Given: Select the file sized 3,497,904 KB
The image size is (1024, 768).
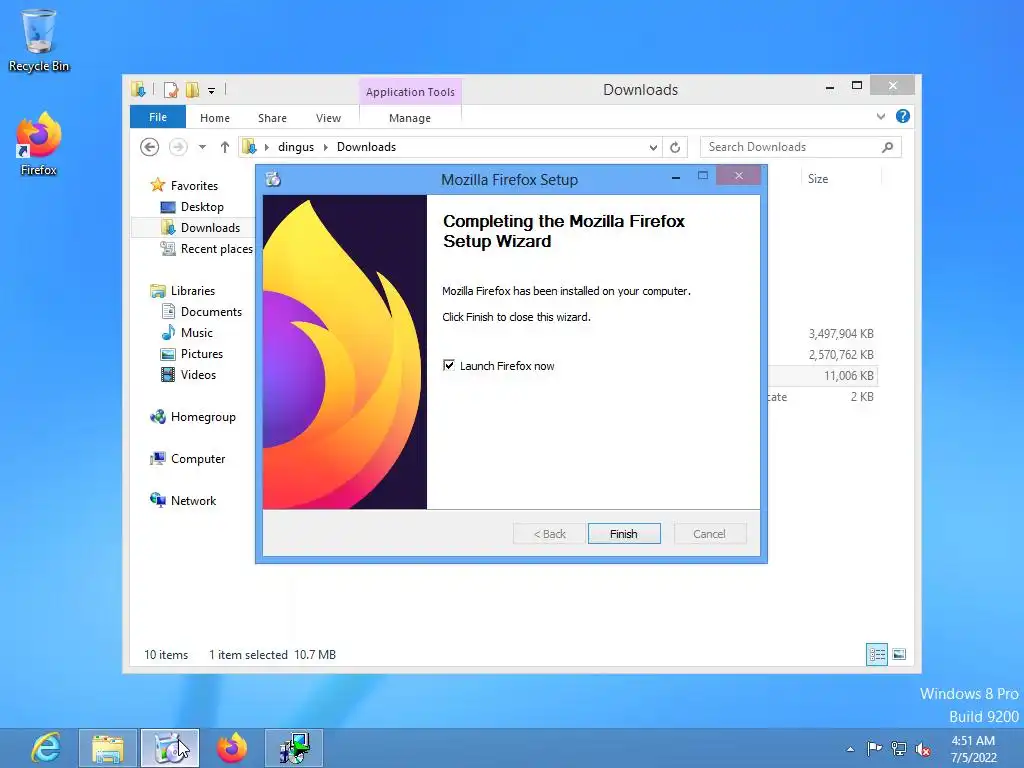Looking at the screenshot, I should coord(840,334).
